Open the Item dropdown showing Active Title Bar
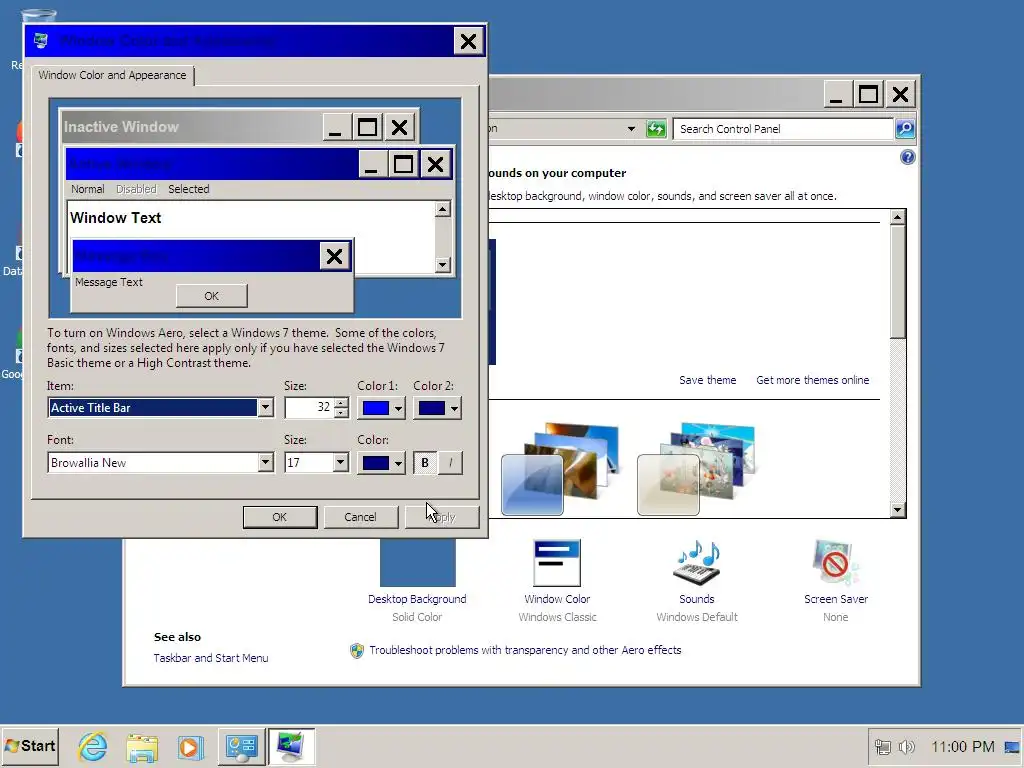The image size is (1024, 768). (x=264, y=408)
